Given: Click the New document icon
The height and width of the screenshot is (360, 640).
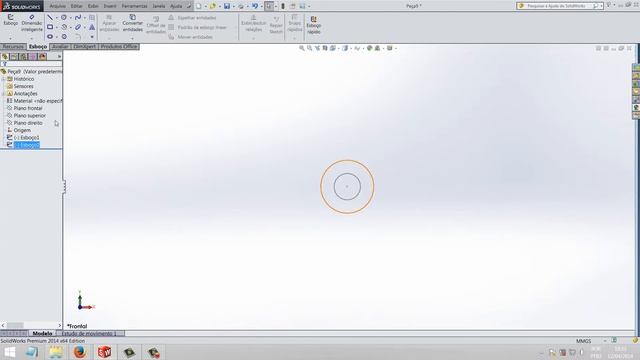Looking at the screenshot, I should (199, 6).
